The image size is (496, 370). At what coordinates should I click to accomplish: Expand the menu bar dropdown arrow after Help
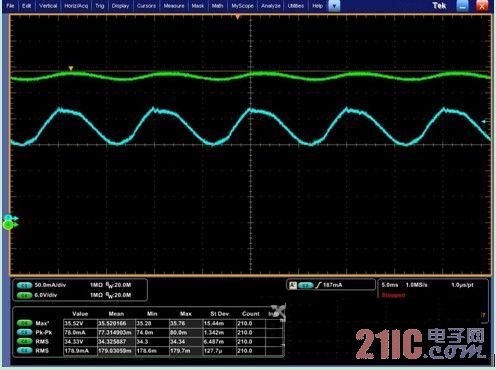(334, 6)
